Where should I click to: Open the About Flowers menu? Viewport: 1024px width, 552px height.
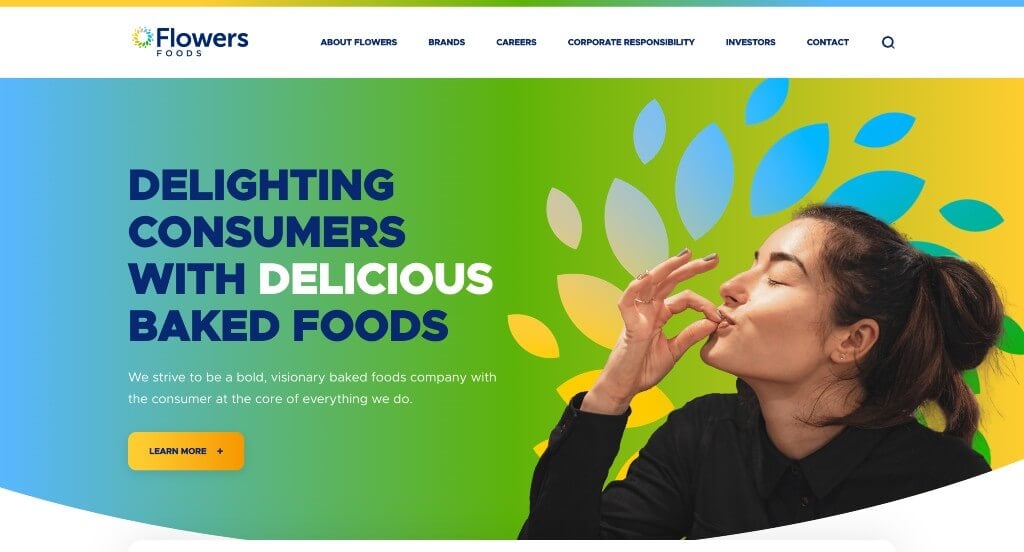click(359, 42)
